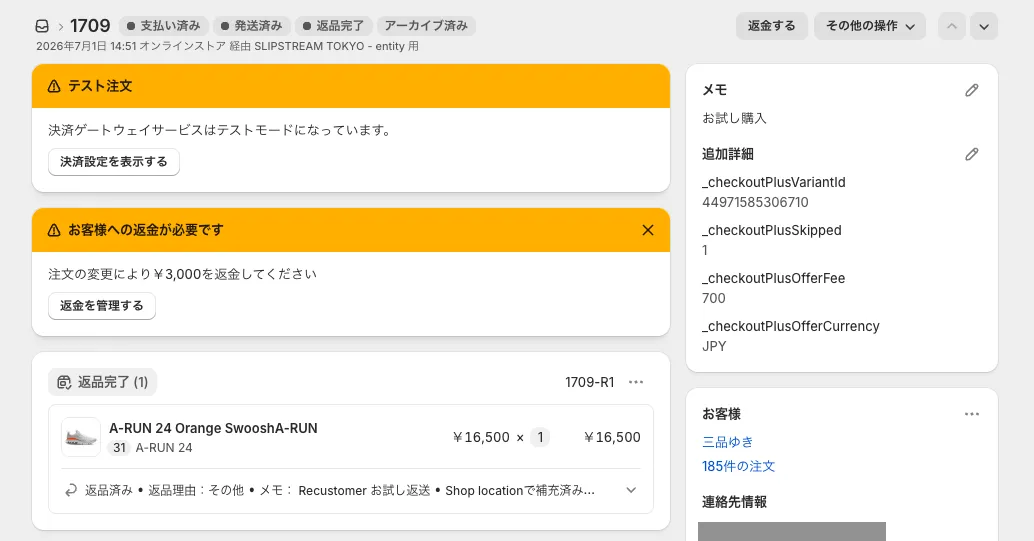Expand the 返品済み return details chevron
Viewport: 1034px width, 541px height.
coord(631,490)
